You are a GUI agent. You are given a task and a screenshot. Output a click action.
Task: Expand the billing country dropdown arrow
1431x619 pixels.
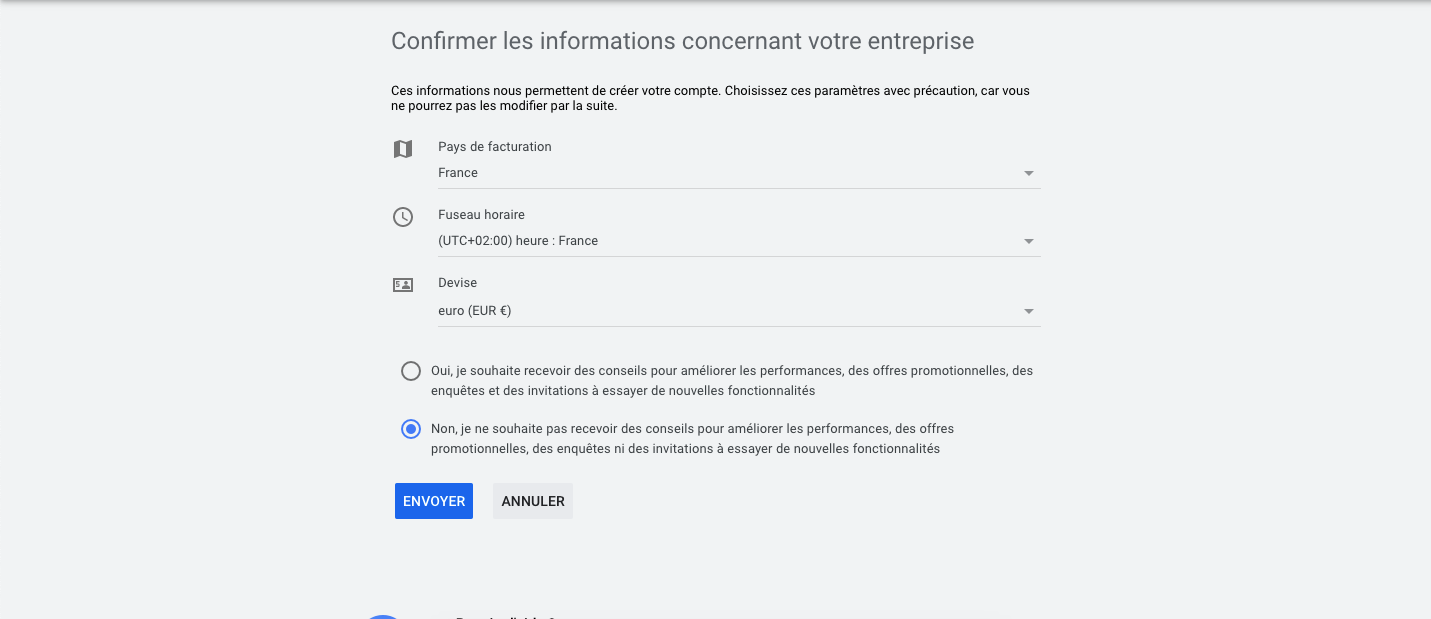tap(1029, 174)
